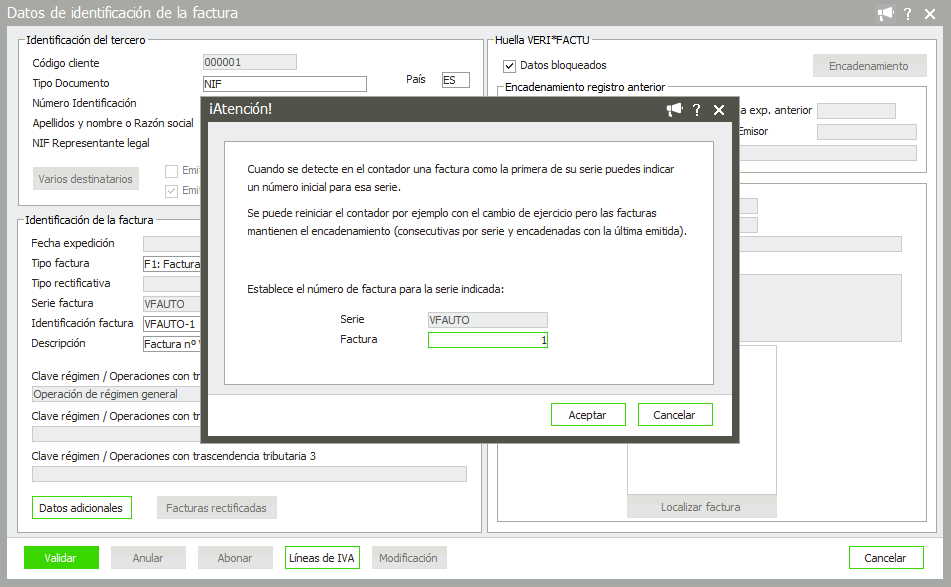Image resolution: width=951 pixels, height=587 pixels.
Task: Open the Tipo Documento field showing NIF
Action: pos(284,84)
